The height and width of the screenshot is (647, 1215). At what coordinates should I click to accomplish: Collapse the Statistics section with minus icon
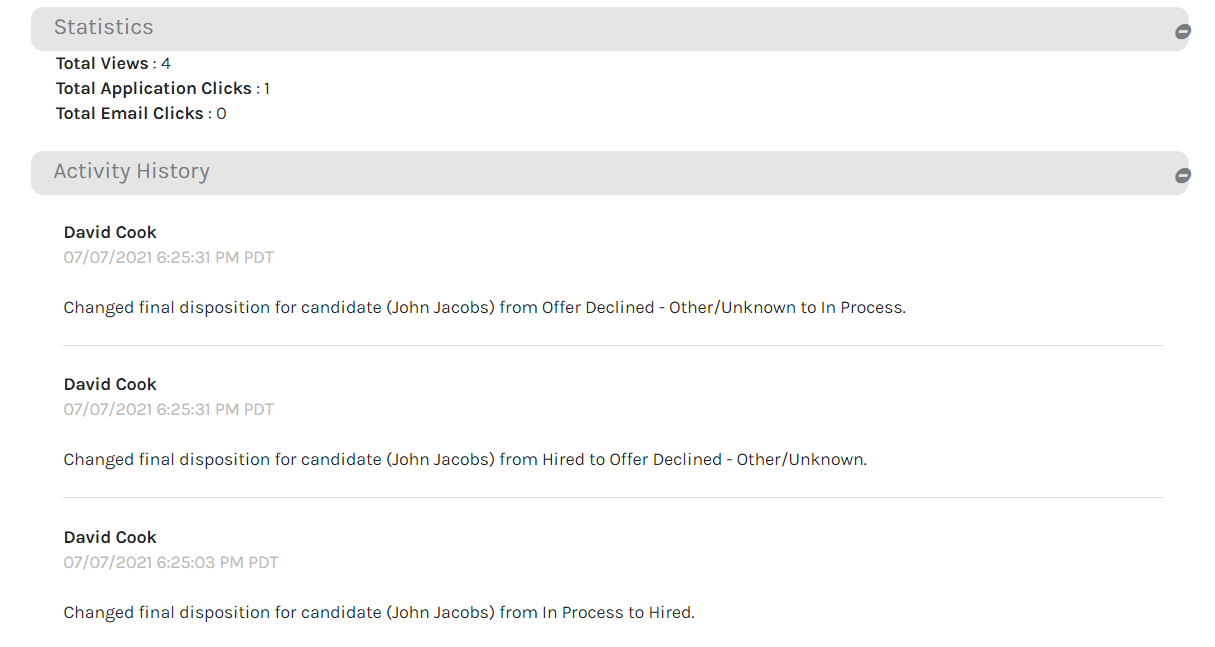1182,32
